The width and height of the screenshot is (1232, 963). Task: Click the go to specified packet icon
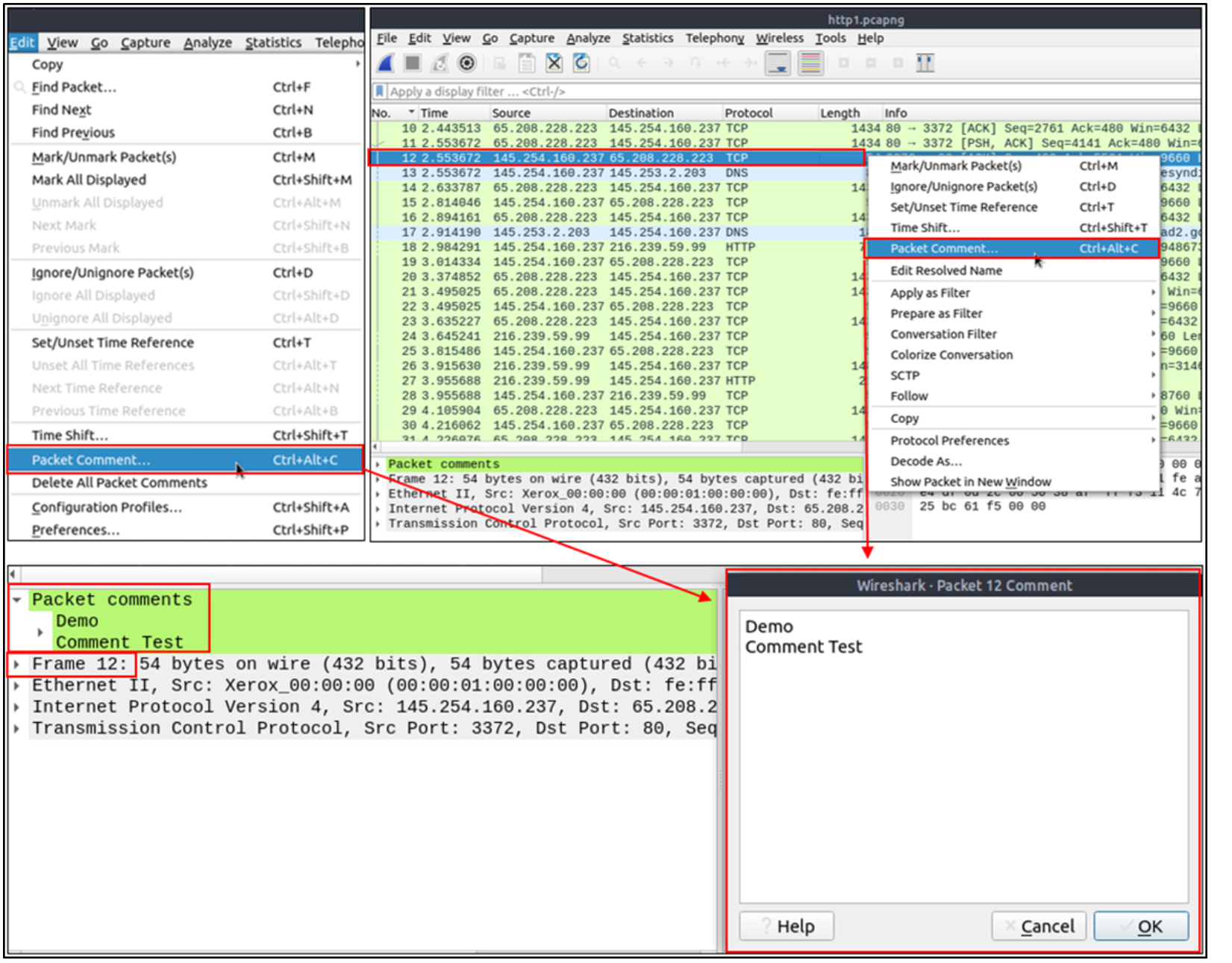695,63
